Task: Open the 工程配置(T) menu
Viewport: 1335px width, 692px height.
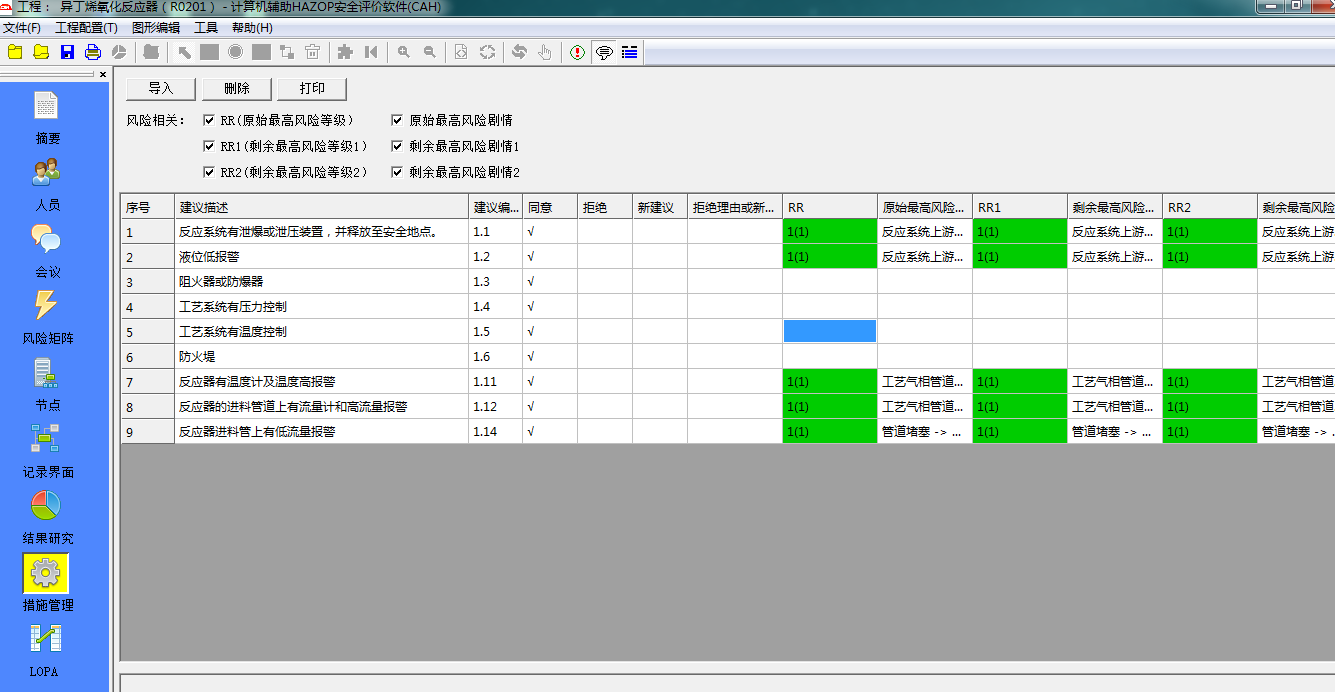Action: [x=86, y=28]
